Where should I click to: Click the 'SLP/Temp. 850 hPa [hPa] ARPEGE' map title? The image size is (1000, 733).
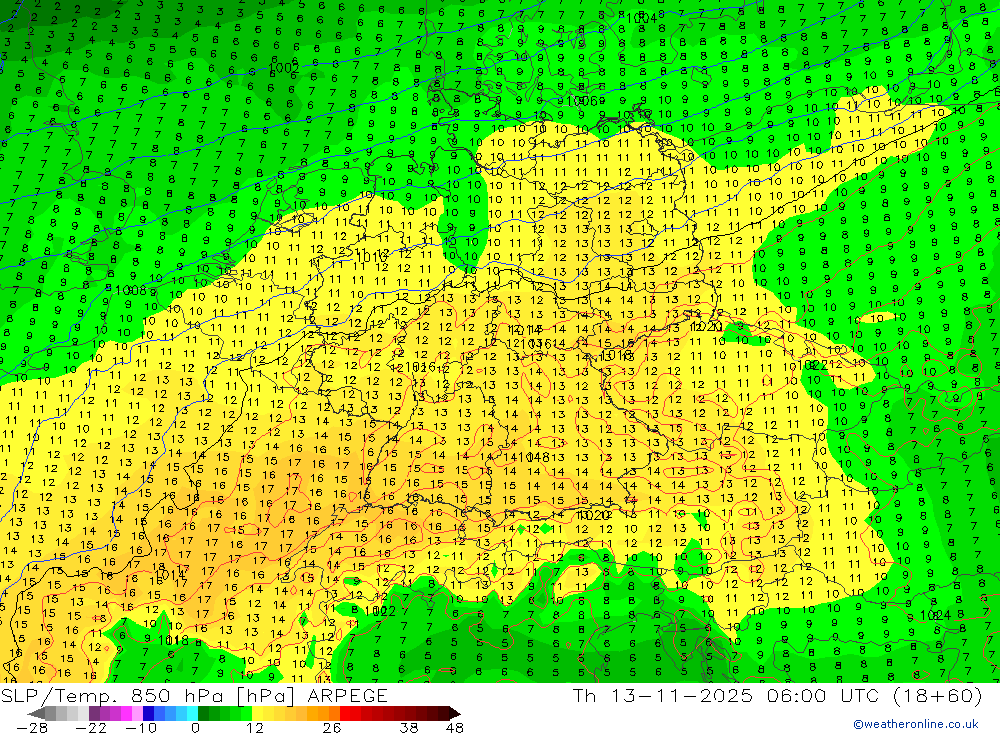(x=194, y=695)
